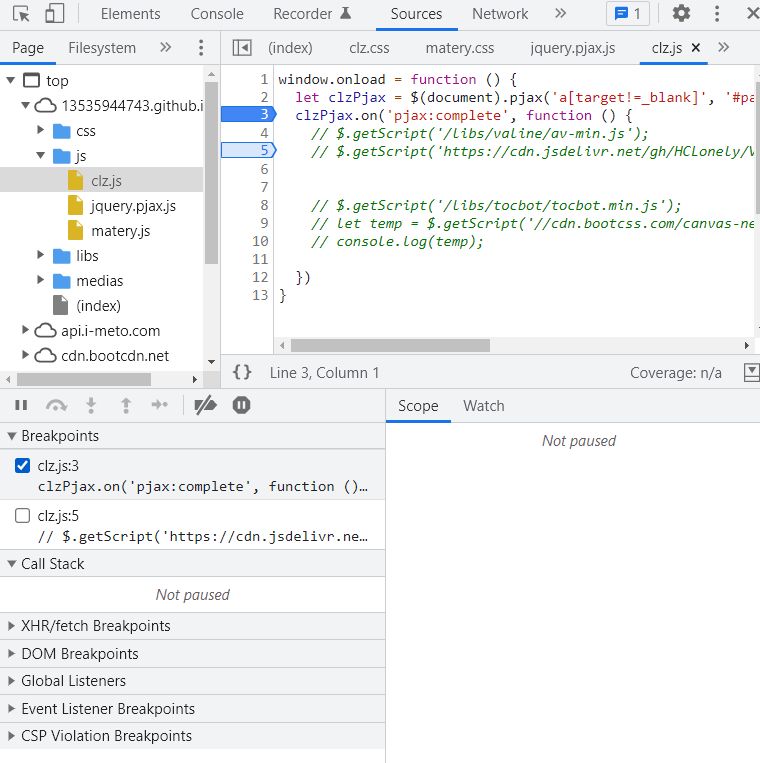Viewport: 760px width, 763px height.
Task: Expand the css folder
Action: pos(42,131)
